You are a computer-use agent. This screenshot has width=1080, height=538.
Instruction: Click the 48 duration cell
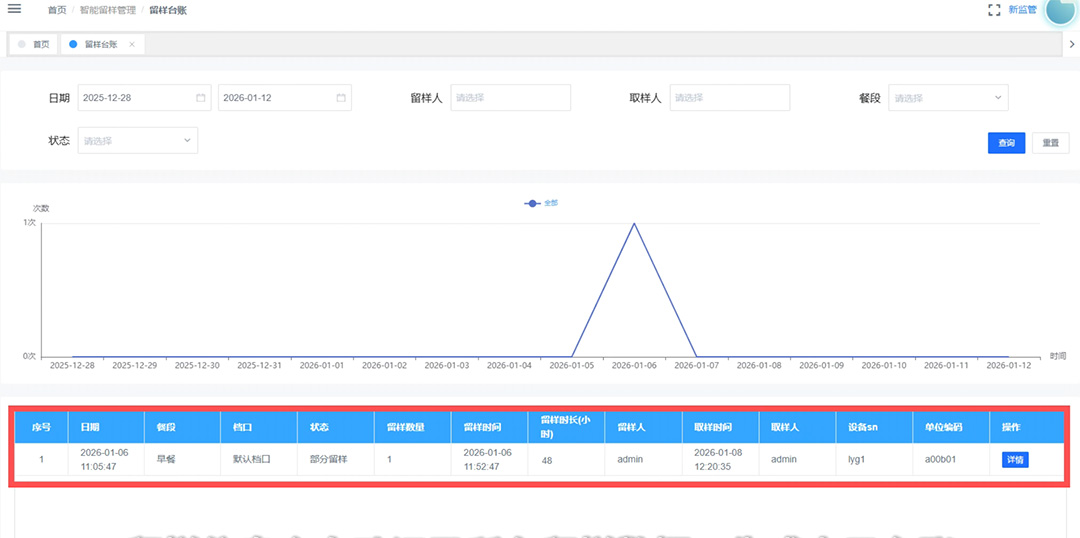pos(566,459)
